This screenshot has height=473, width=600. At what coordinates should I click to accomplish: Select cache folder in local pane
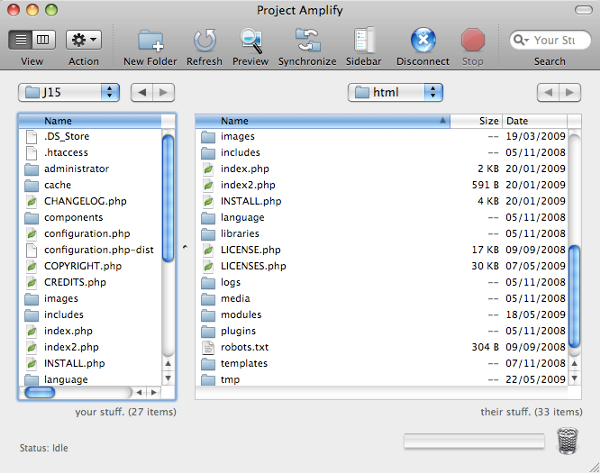click(x=90, y=185)
